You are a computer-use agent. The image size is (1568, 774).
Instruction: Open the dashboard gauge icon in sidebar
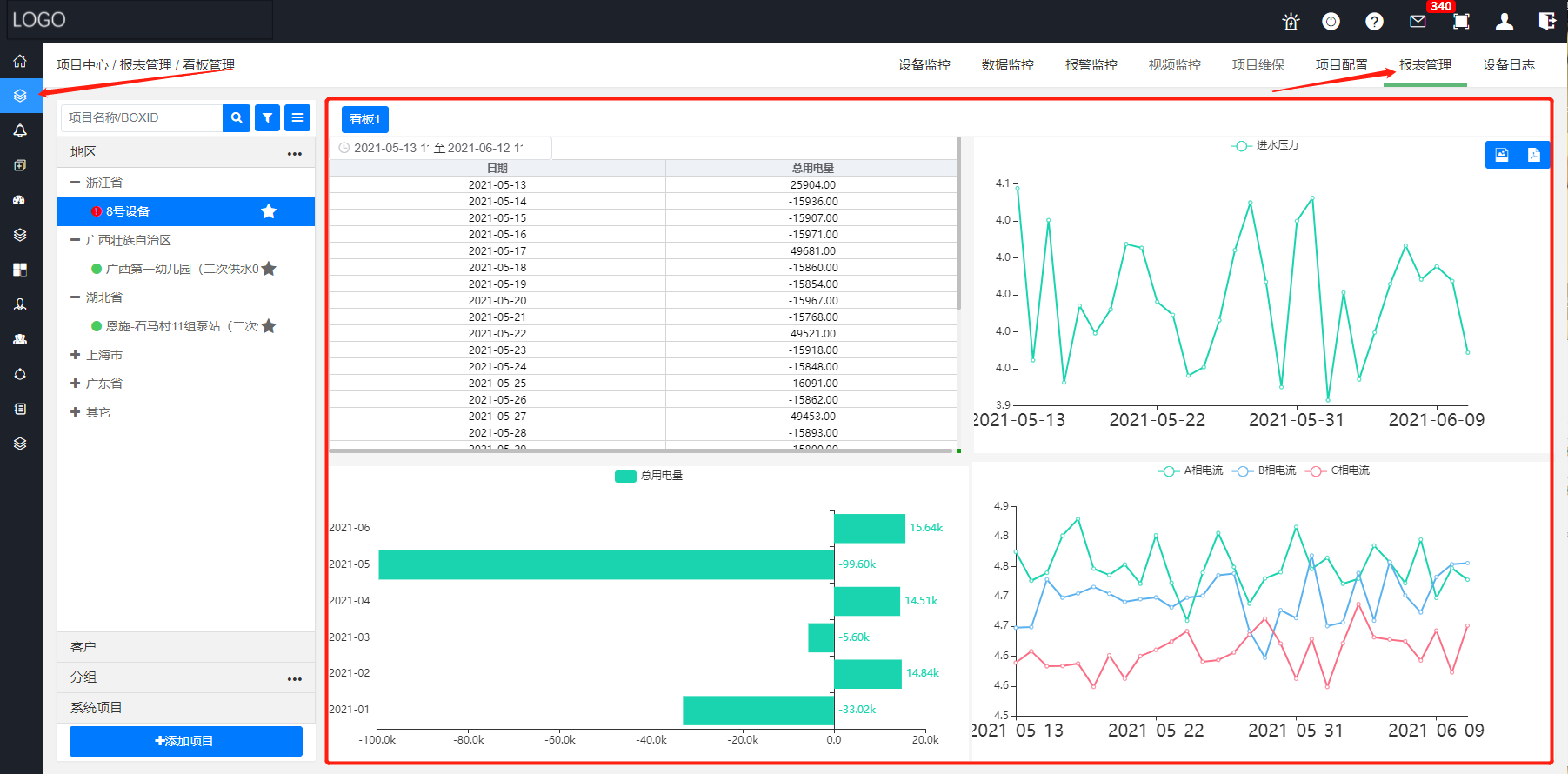coord(20,200)
